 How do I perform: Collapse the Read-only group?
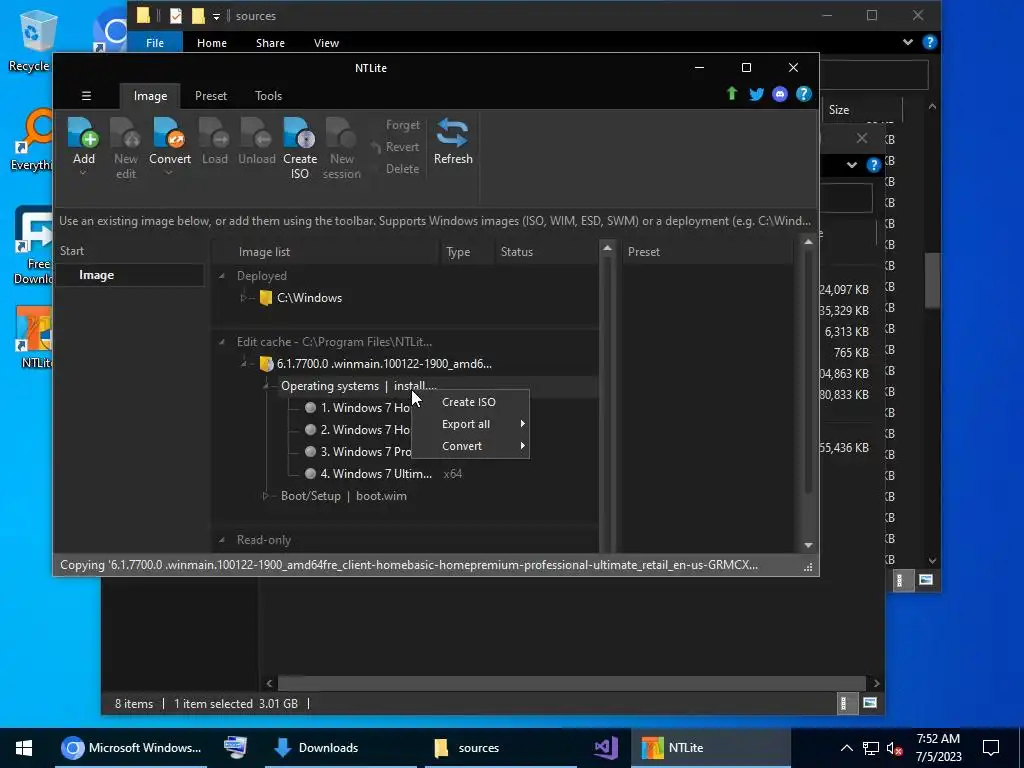pyautogui.click(x=222, y=540)
